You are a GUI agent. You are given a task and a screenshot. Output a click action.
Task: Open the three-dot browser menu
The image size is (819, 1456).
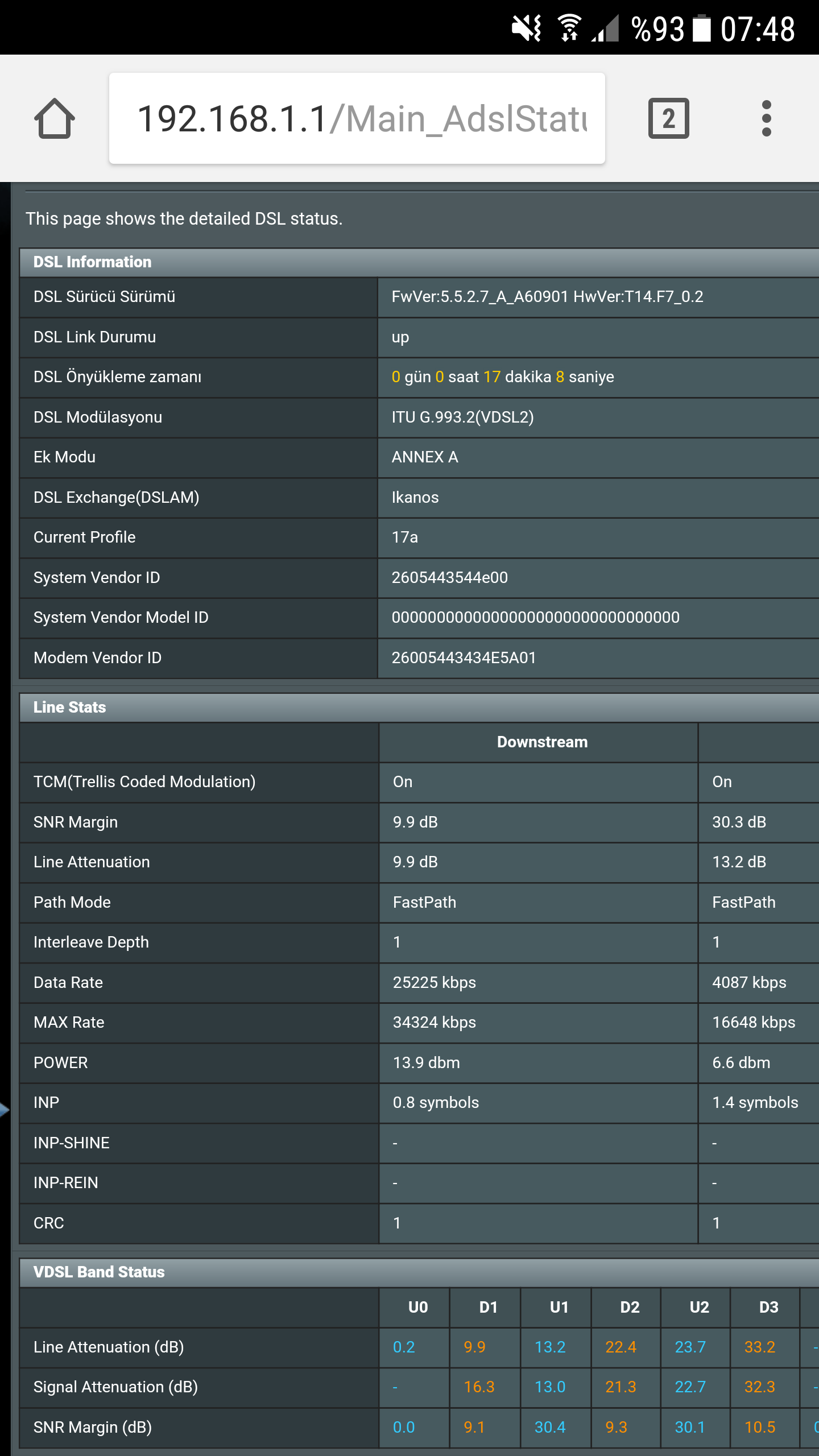click(766, 118)
